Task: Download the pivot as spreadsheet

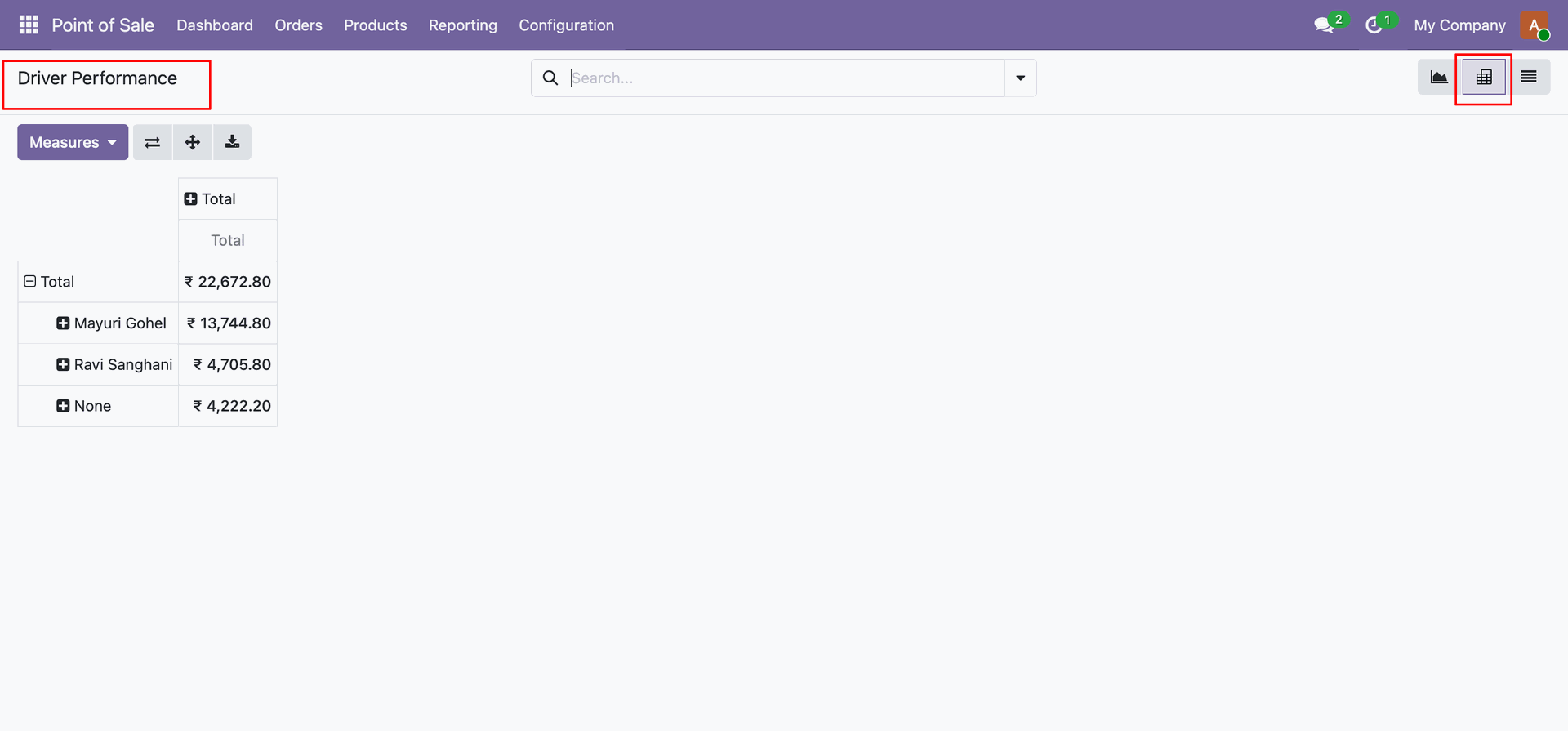Action: [233, 142]
